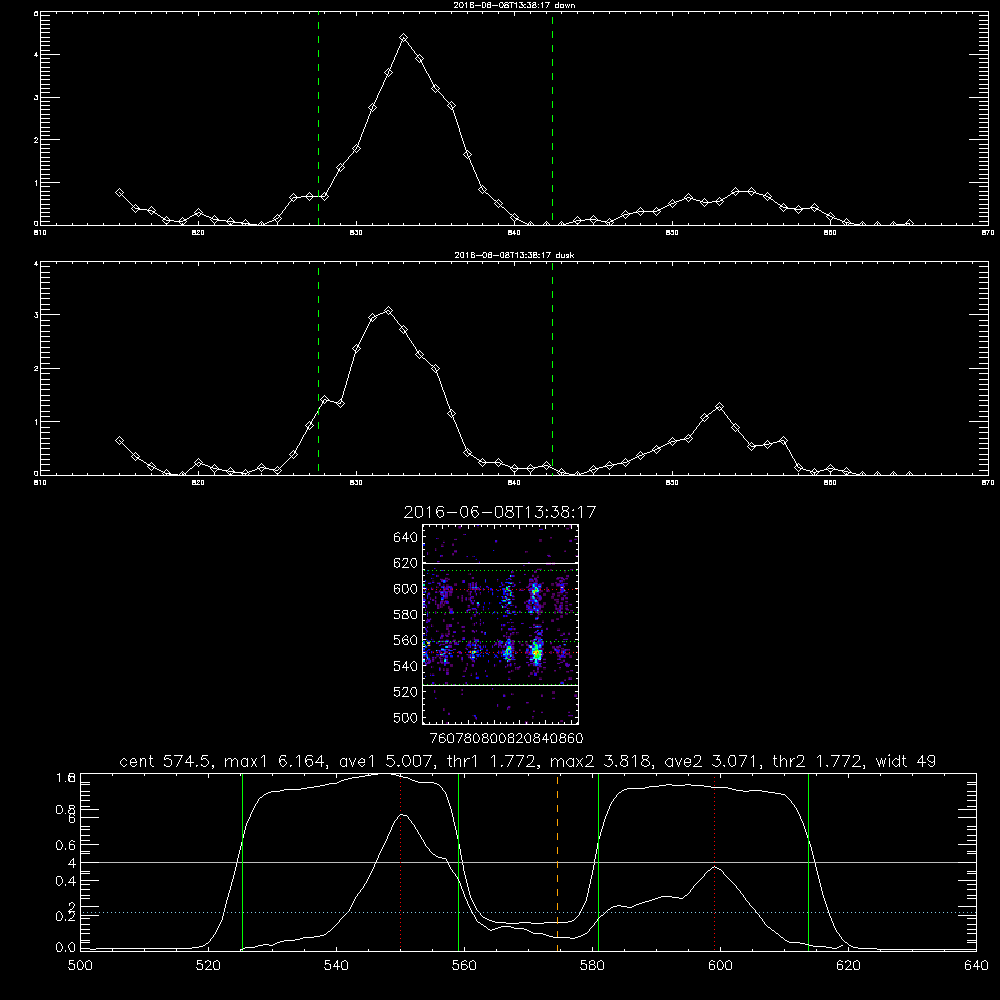Click the '560' label on the image y-axis
The height and width of the screenshot is (1000, 1000).
[x=406, y=640]
